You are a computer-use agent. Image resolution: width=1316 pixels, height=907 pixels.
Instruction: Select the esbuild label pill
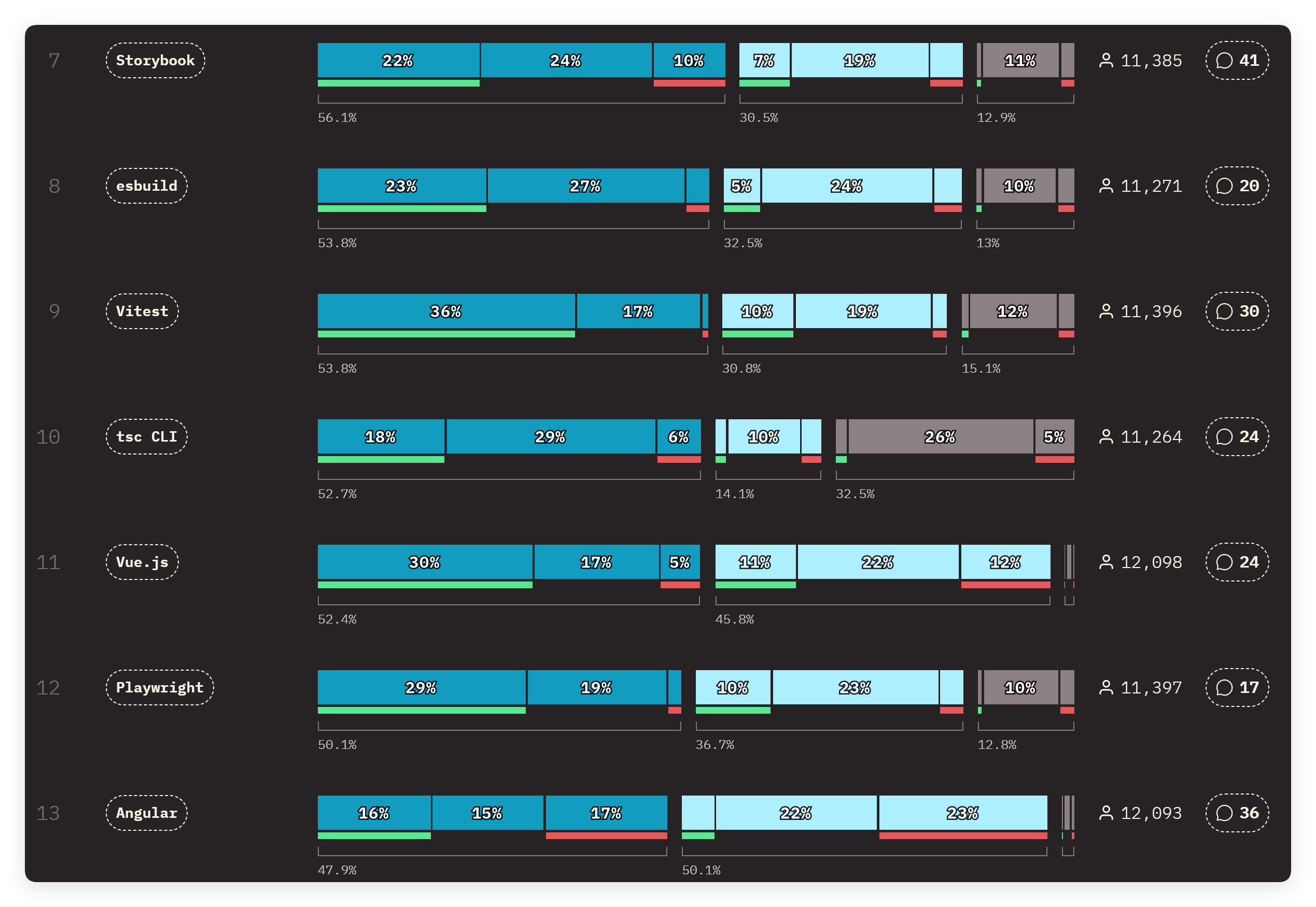coord(147,186)
